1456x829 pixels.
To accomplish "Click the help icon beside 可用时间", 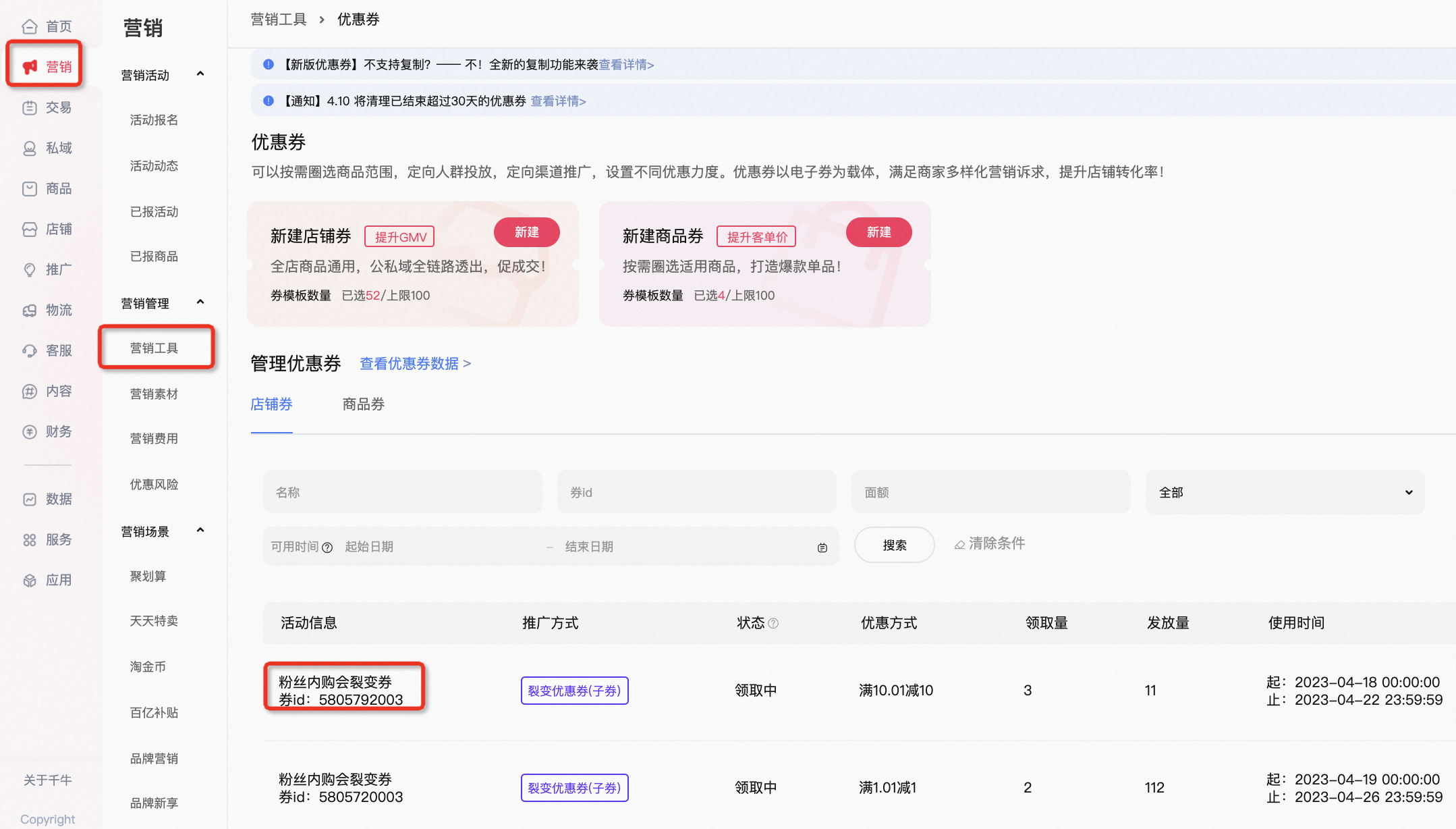I will click(x=327, y=547).
